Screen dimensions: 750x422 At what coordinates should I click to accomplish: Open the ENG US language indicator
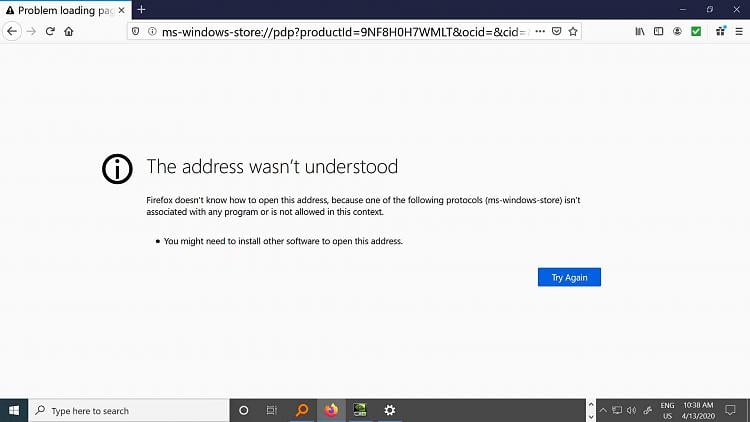(x=667, y=411)
